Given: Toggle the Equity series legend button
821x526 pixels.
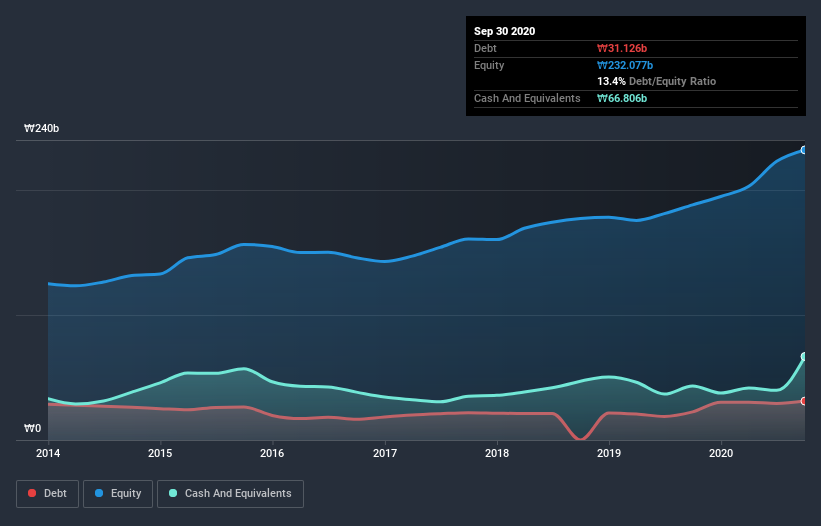Looking at the screenshot, I should tap(118, 493).
